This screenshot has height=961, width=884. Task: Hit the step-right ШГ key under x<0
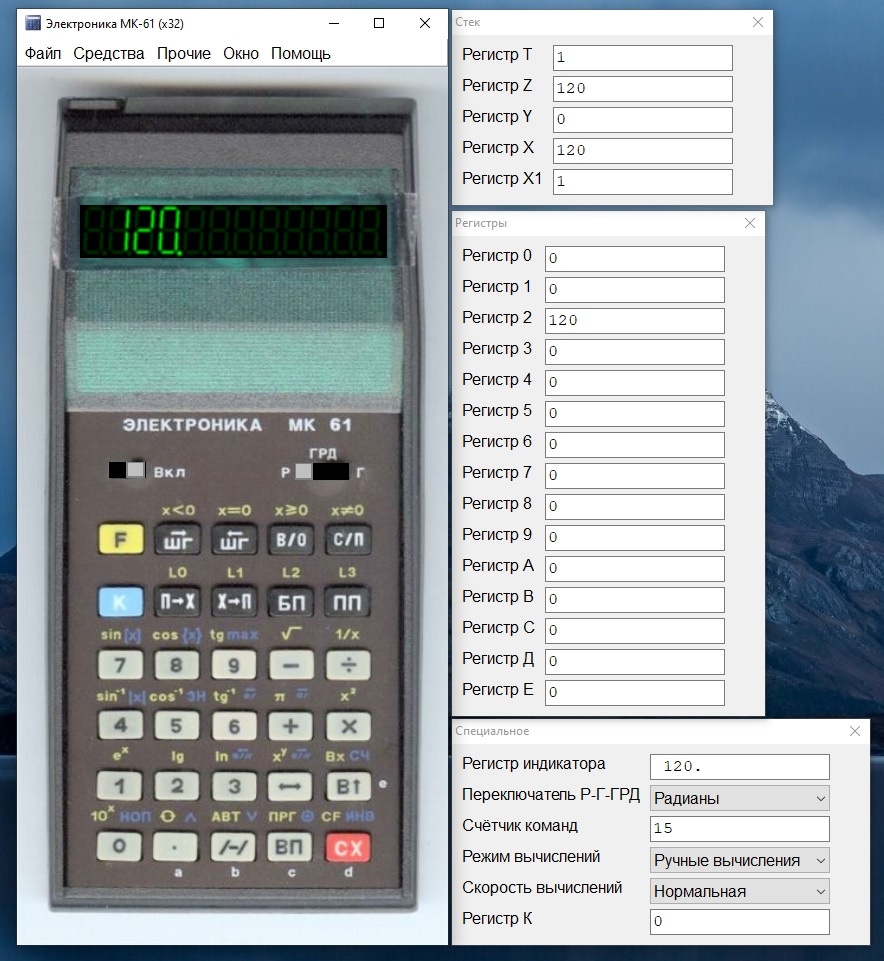(177, 539)
